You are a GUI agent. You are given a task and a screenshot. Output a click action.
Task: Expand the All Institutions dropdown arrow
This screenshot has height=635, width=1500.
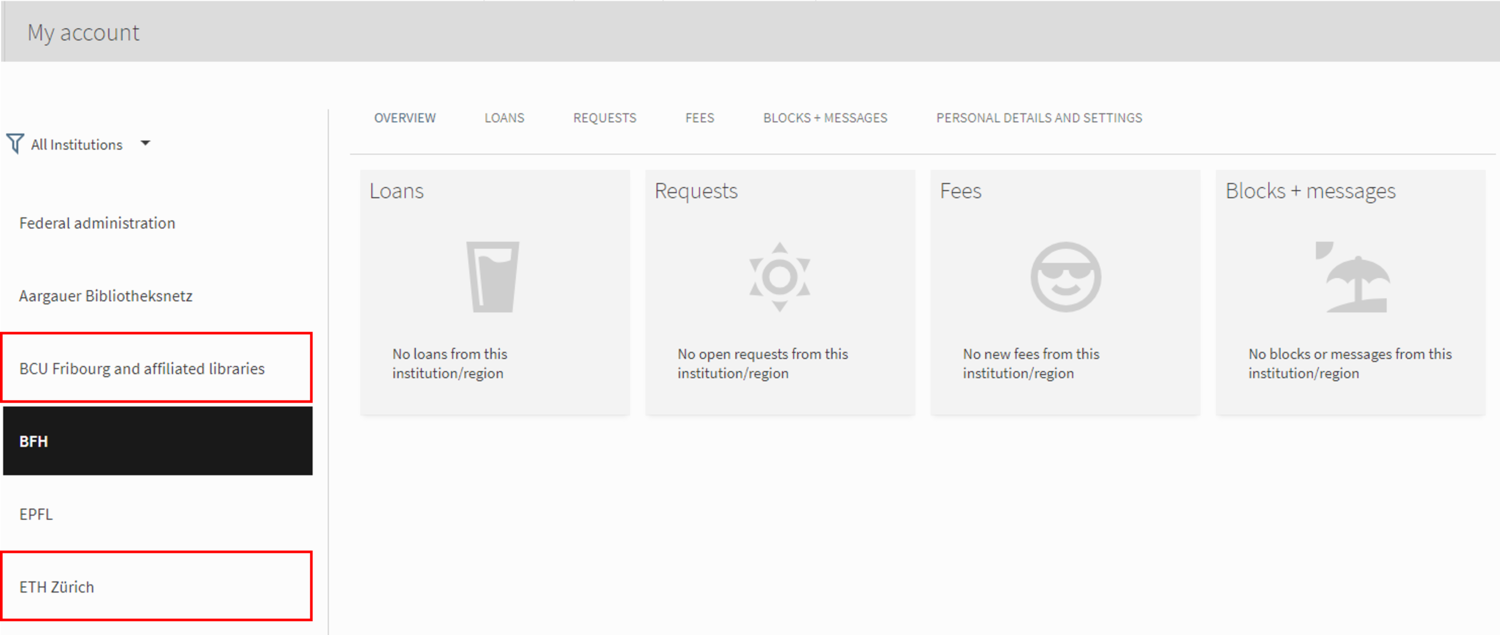pyautogui.click(x=145, y=144)
